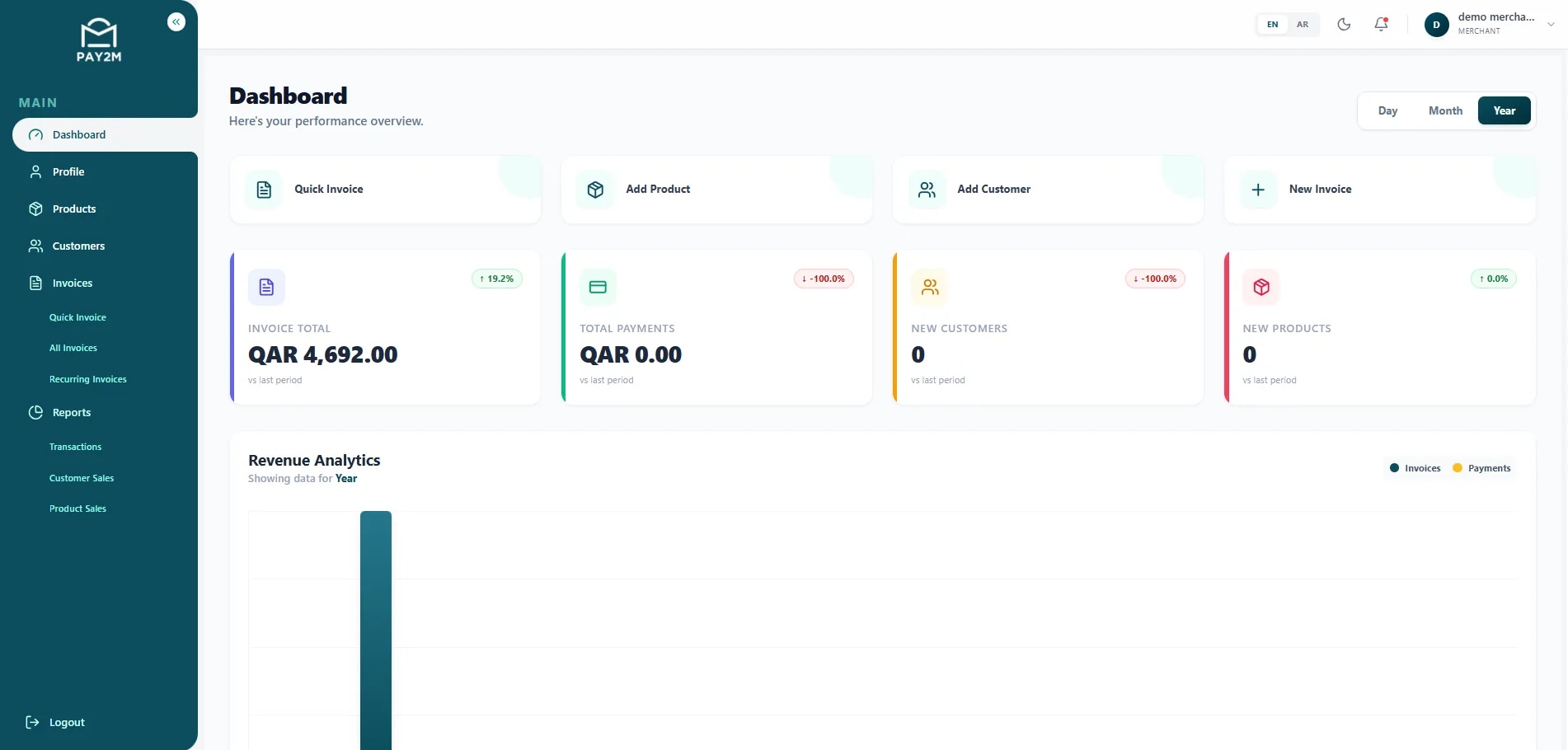
Task: Click the MERCHANT role label
Action: point(1479,31)
